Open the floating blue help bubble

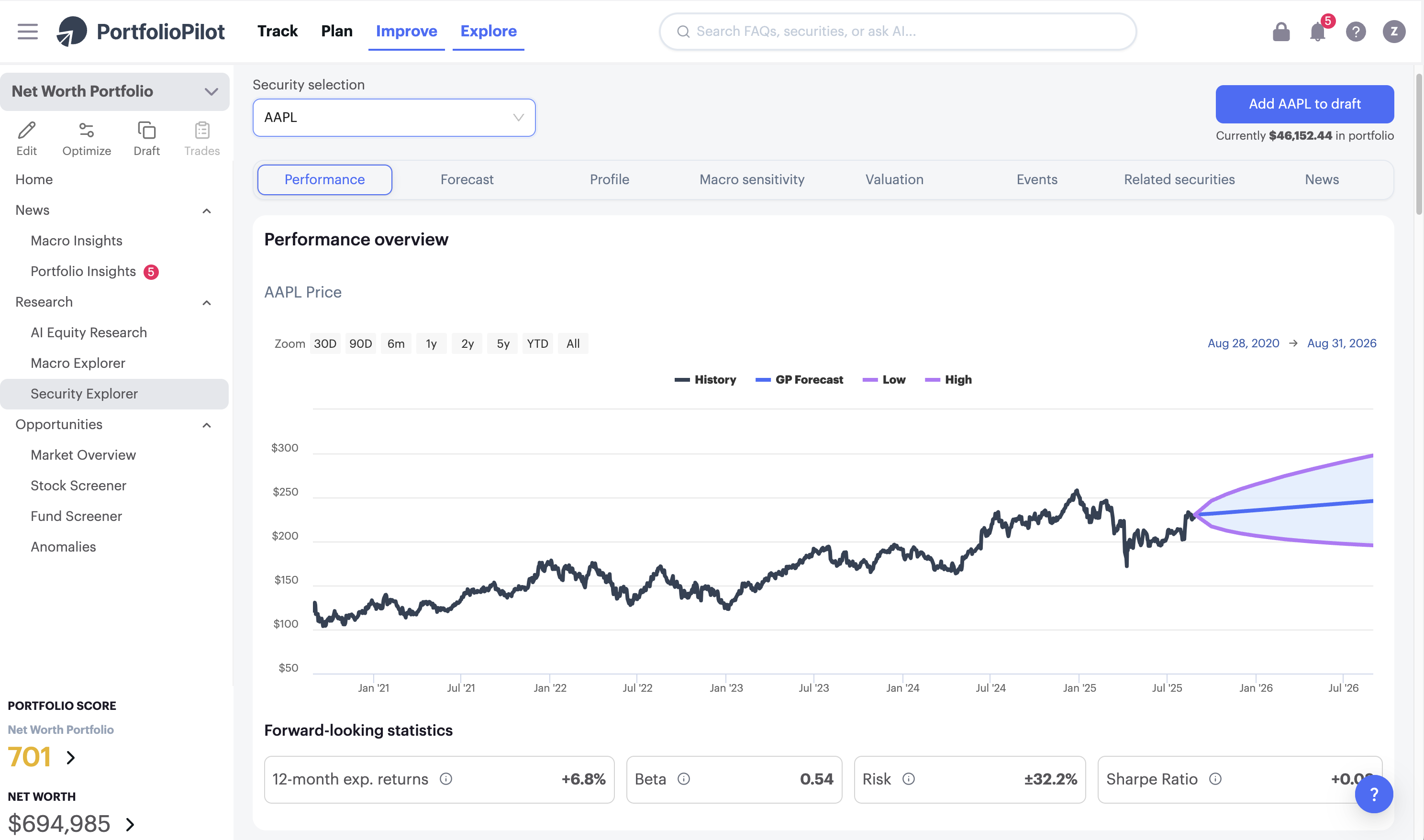(x=1374, y=794)
